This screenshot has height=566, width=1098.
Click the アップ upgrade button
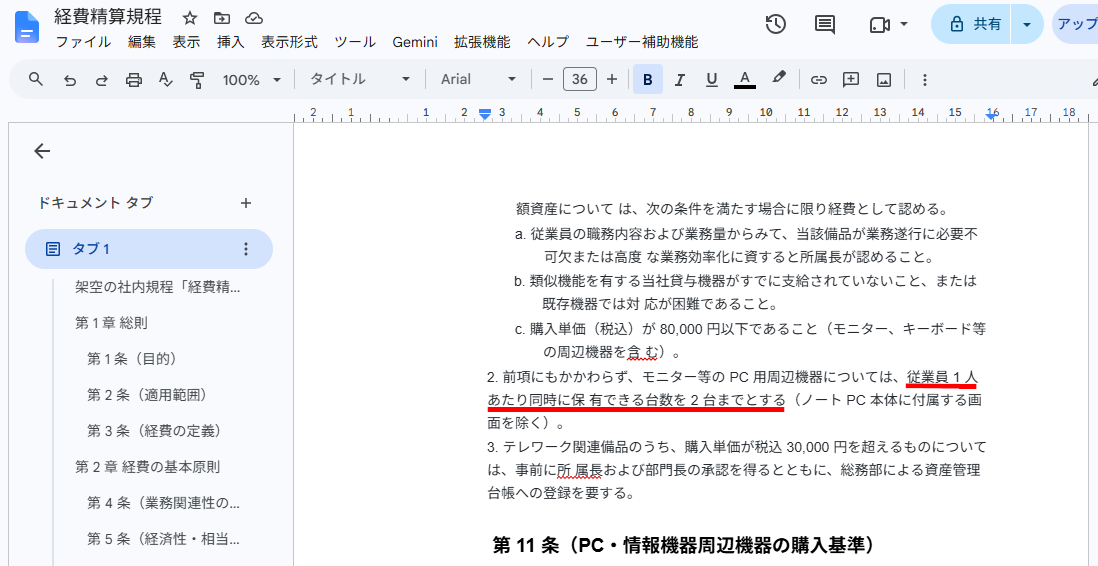click(x=1076, y=25)
